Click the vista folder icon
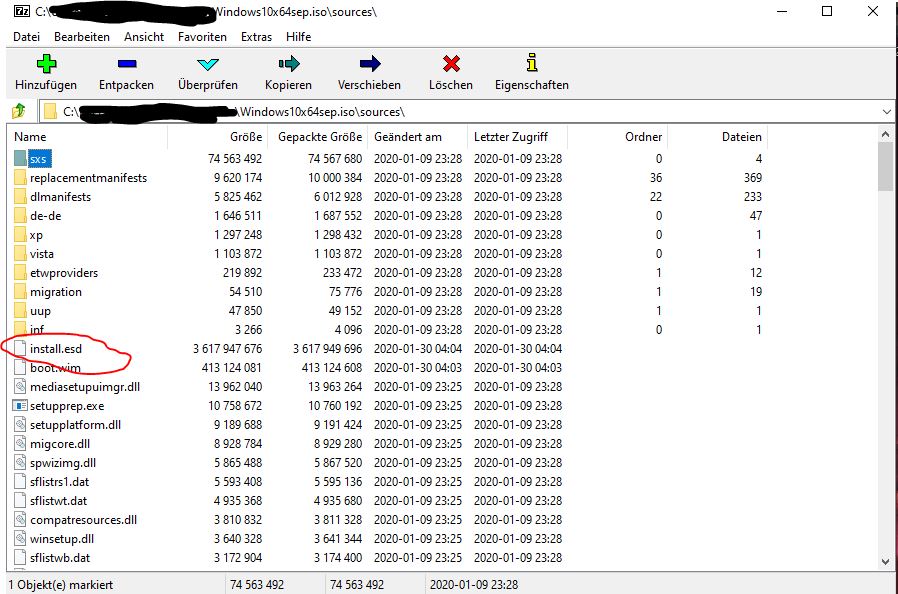 pyautogui.click(x=20, y=253)
